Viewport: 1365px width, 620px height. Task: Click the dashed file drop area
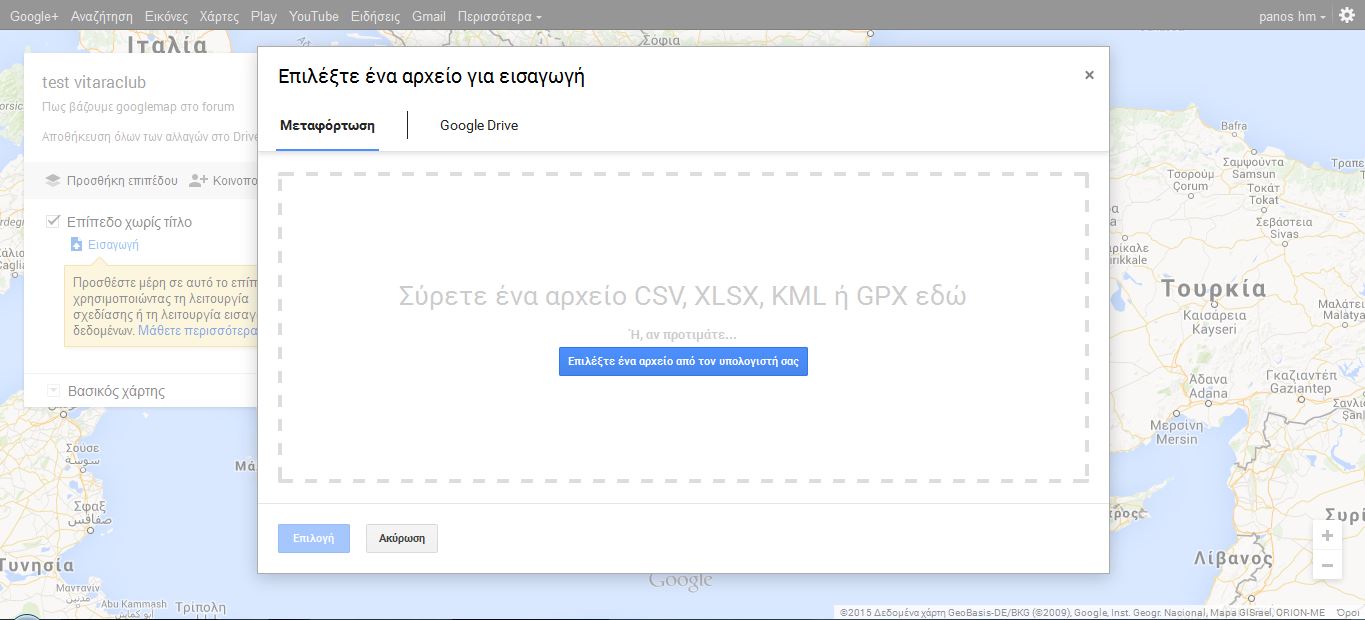coord(683,327)
